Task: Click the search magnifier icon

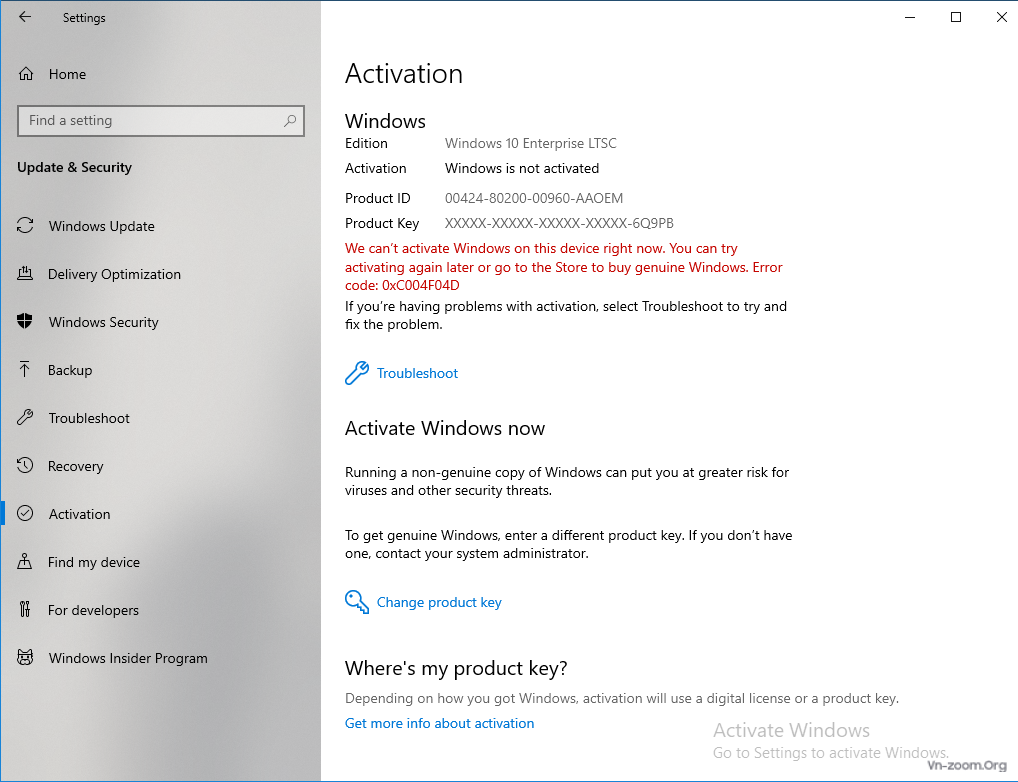Action: point(290,121)
